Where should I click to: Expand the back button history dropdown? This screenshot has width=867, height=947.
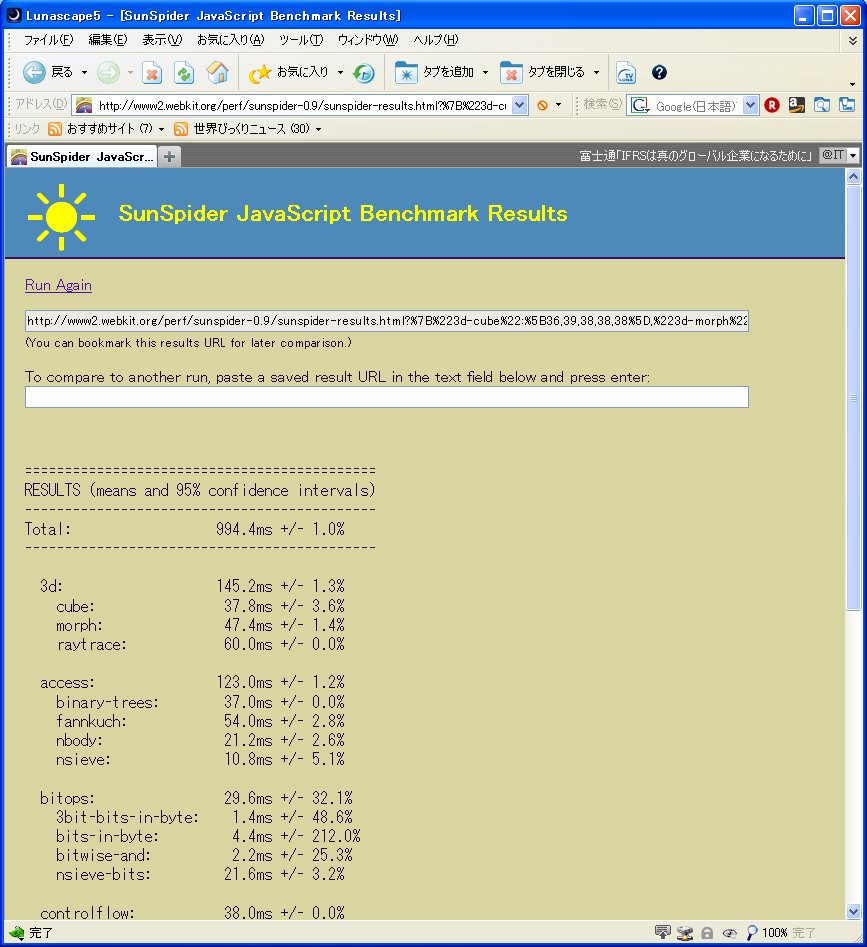click(84, 73)
